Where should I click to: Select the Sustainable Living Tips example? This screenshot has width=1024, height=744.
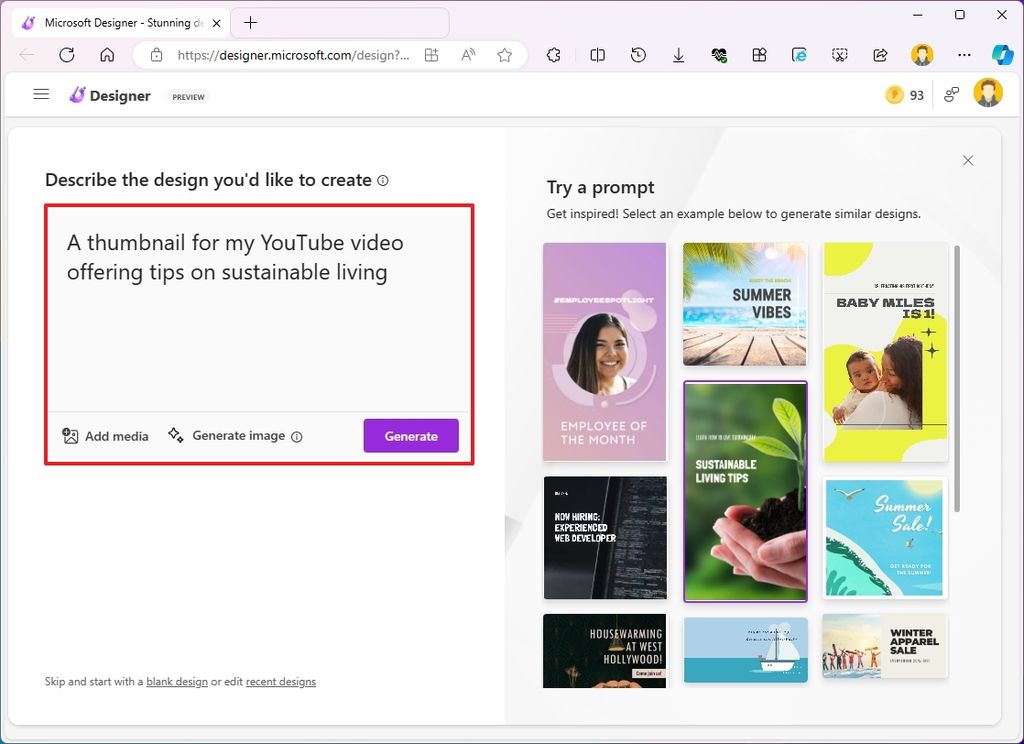(745, 491)
